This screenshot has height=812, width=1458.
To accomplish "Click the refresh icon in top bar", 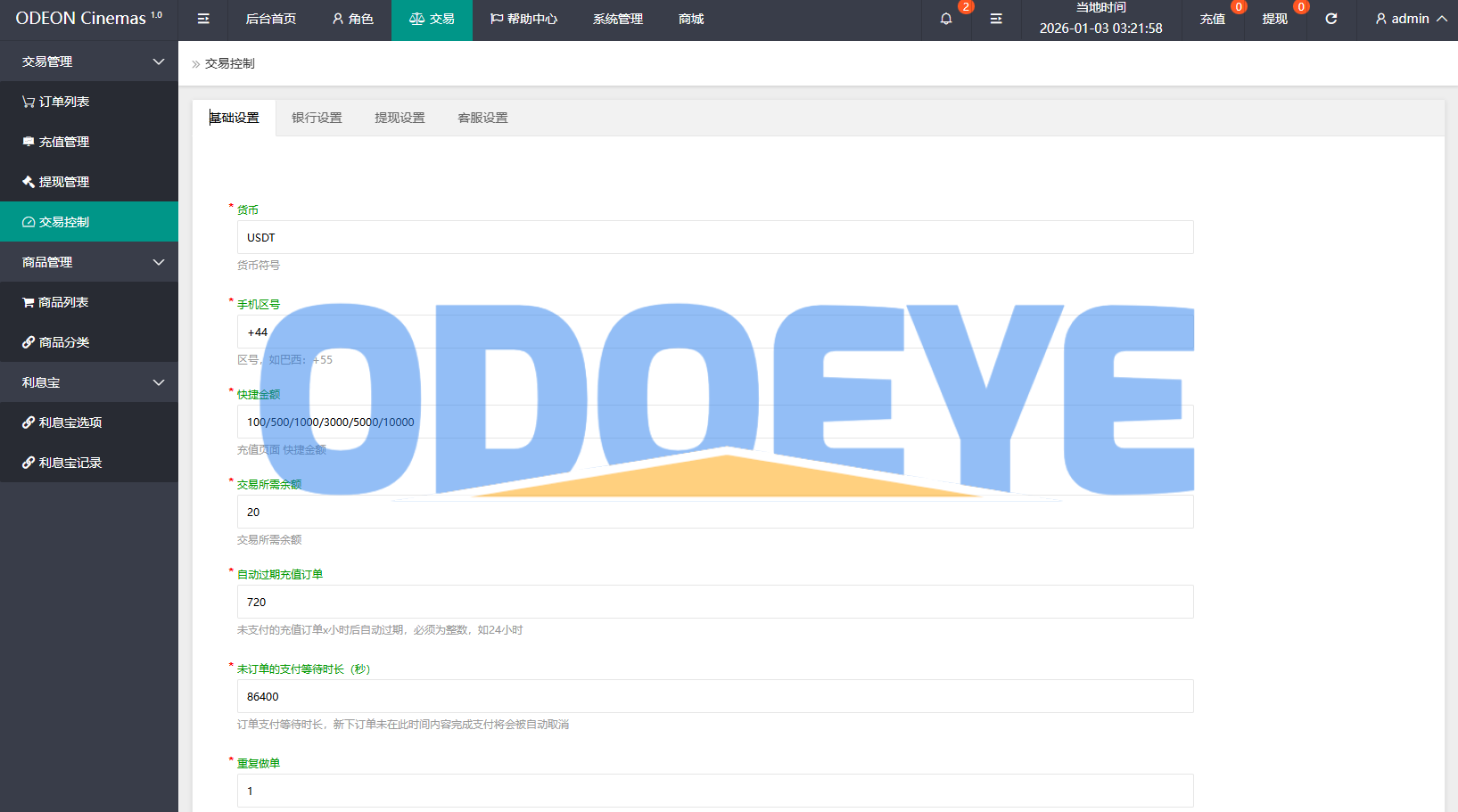I will coord(1330,19).
